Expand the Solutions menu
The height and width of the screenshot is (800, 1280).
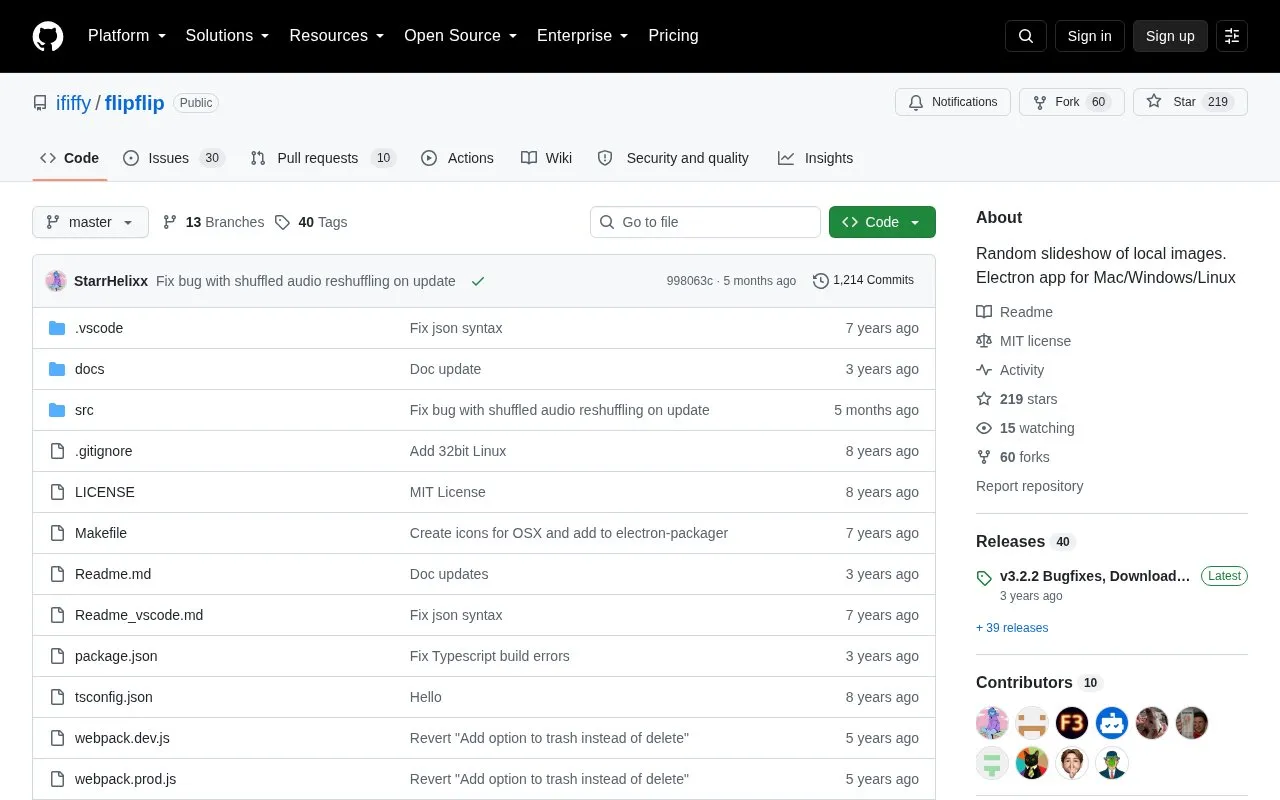228,36
